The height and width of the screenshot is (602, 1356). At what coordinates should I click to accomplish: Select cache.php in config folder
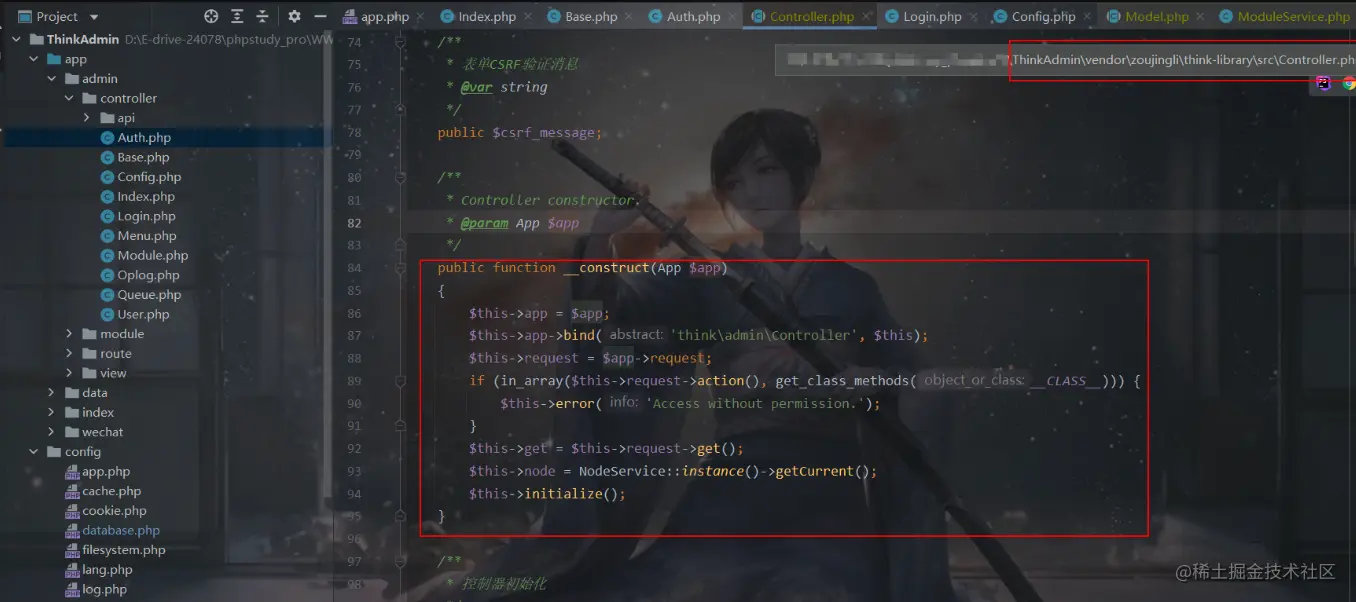click(111, 491)
